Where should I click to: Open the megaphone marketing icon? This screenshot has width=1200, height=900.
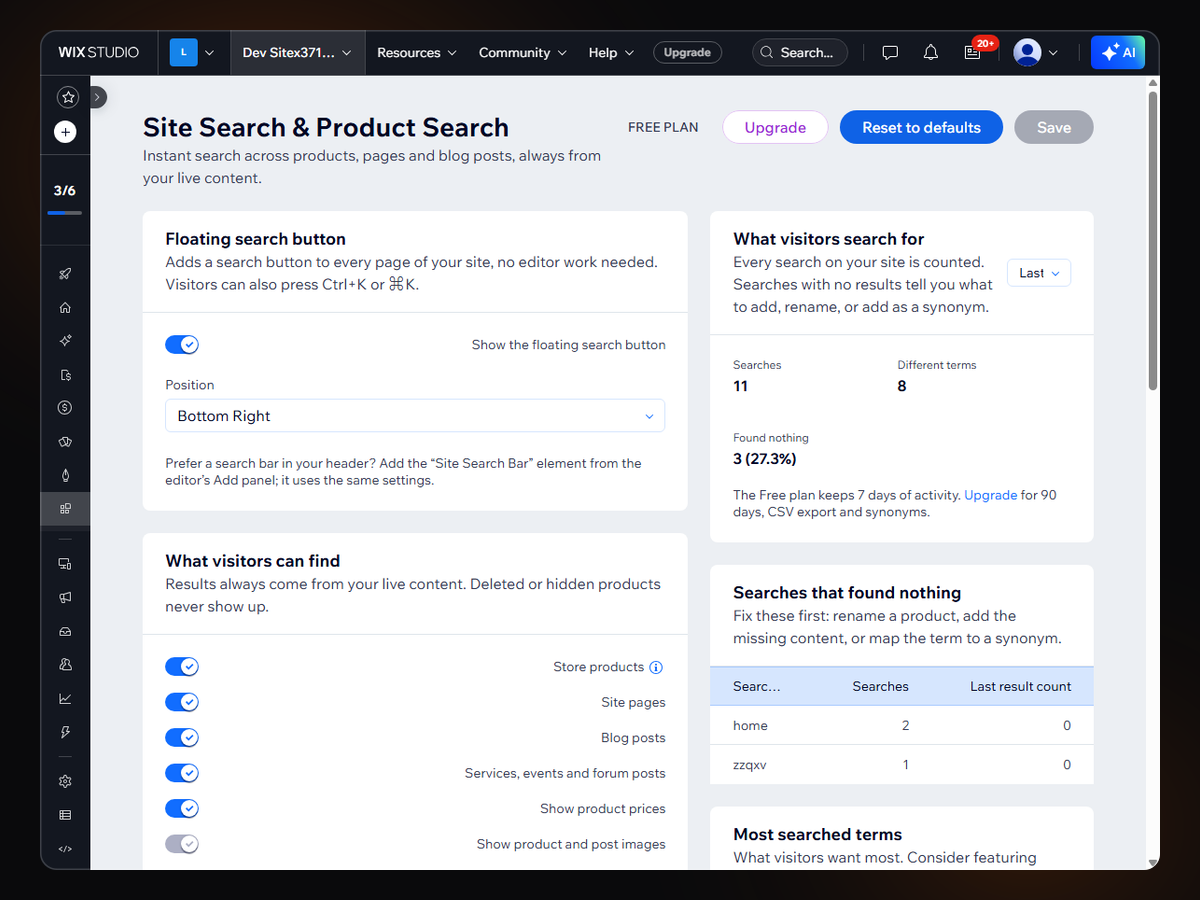tap(65, 598)
